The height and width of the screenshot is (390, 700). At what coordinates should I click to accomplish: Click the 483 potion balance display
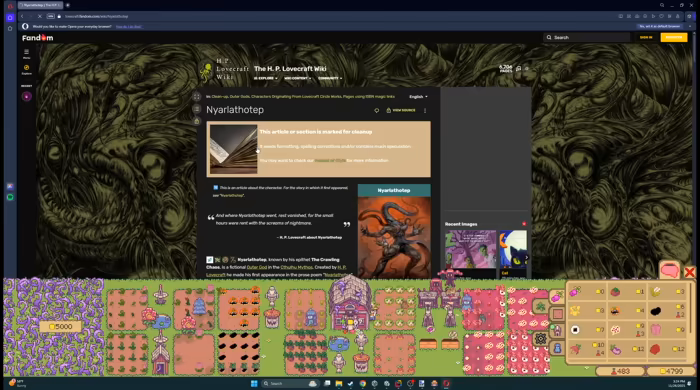tap(620, 371)
